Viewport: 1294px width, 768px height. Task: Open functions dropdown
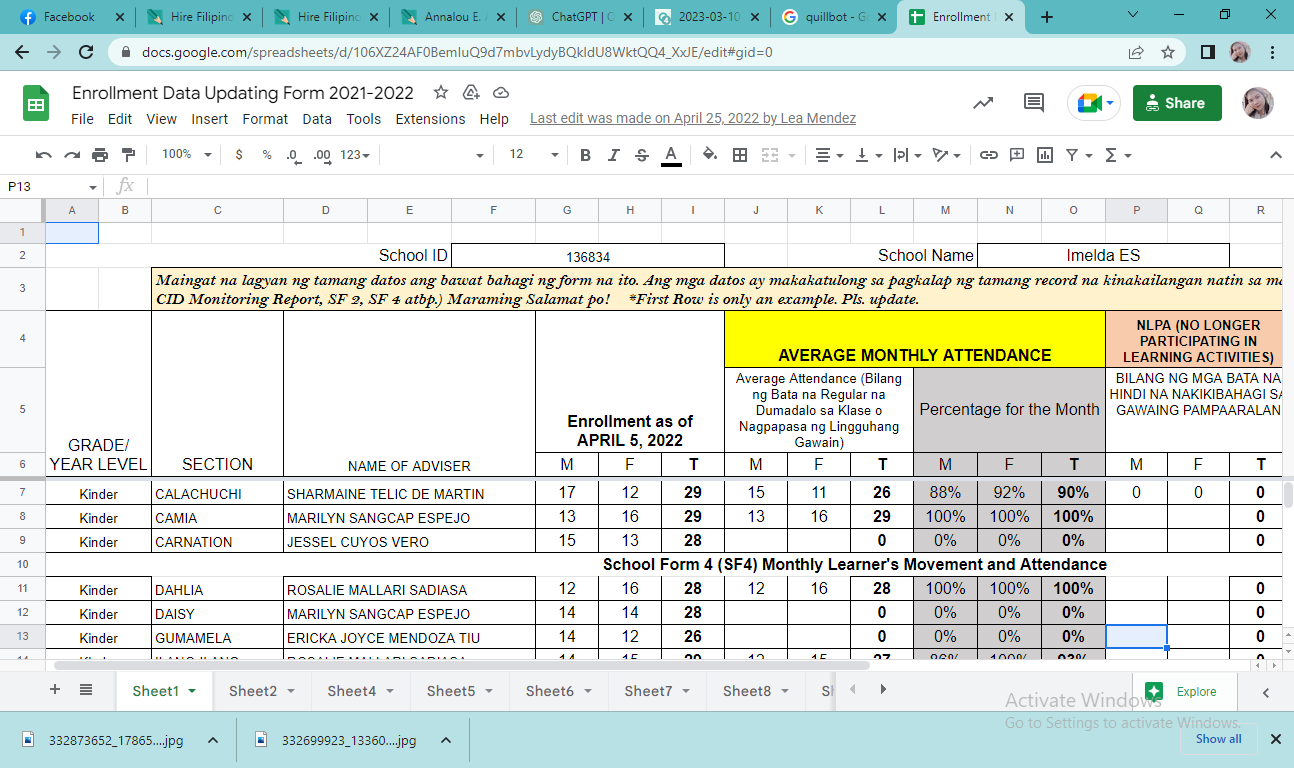(x=1117, y=155)
